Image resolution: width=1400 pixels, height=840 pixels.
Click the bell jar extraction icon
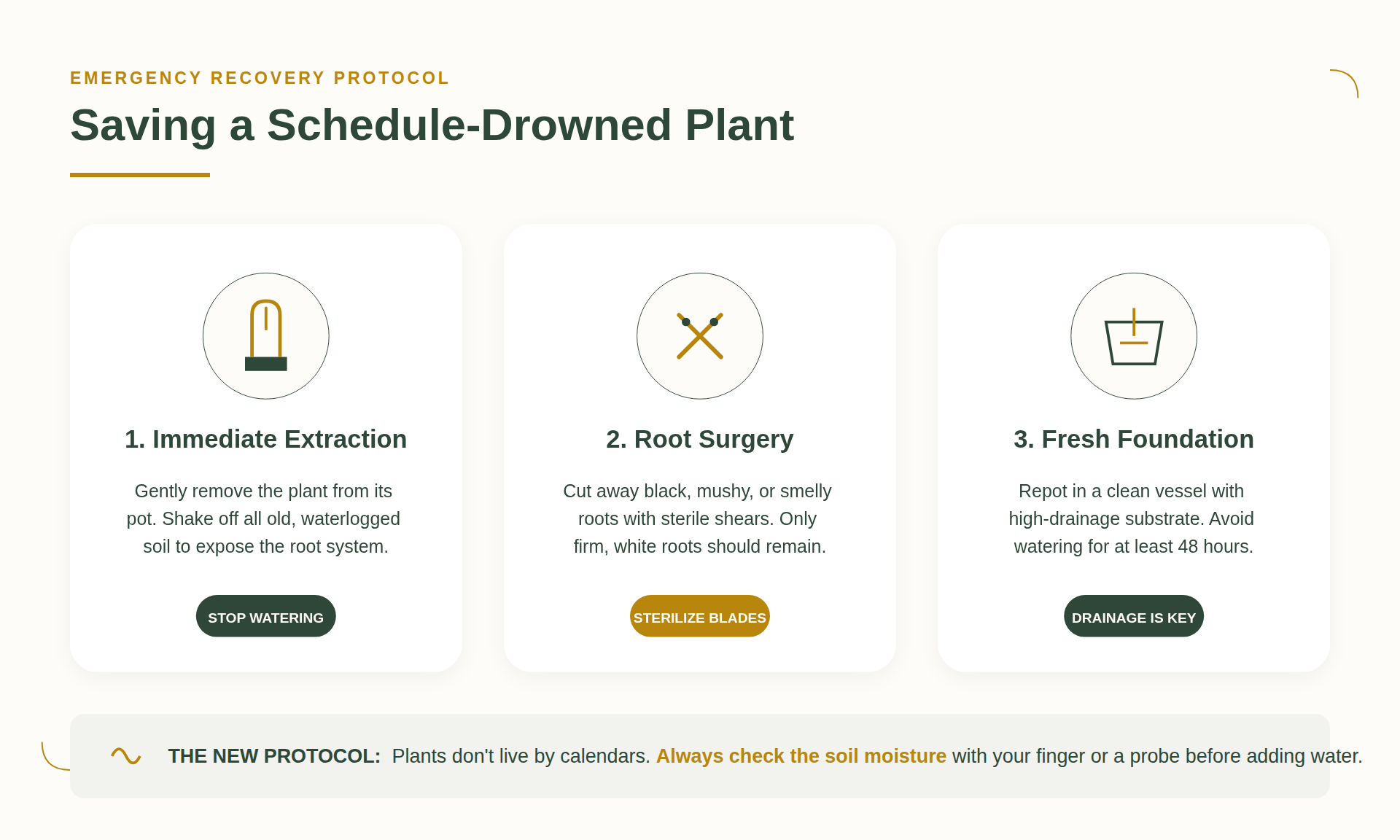(266, 335)
